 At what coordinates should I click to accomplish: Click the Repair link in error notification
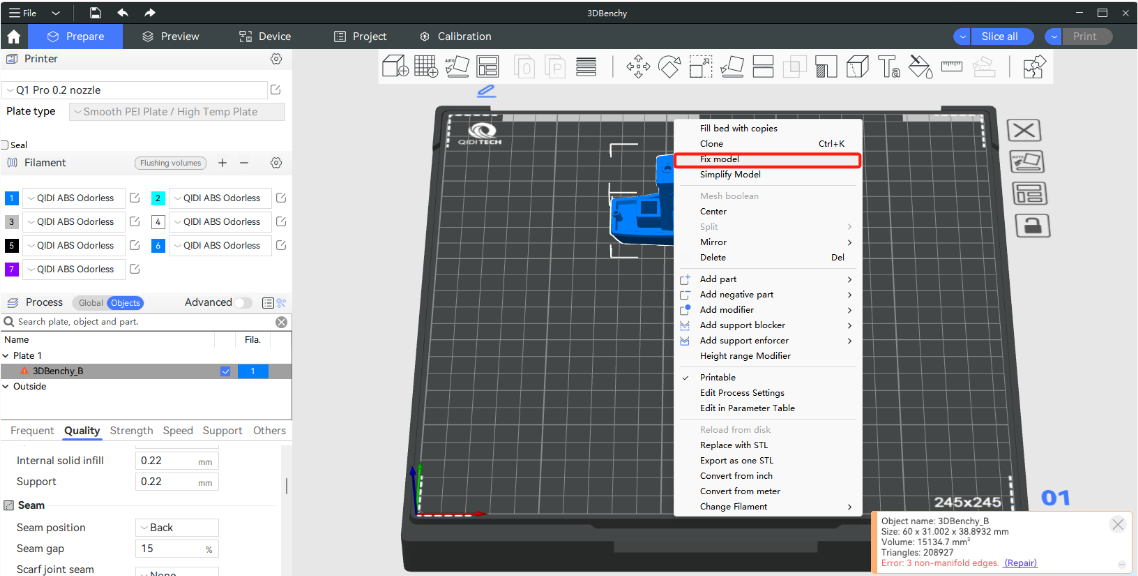pos(1020,563)
